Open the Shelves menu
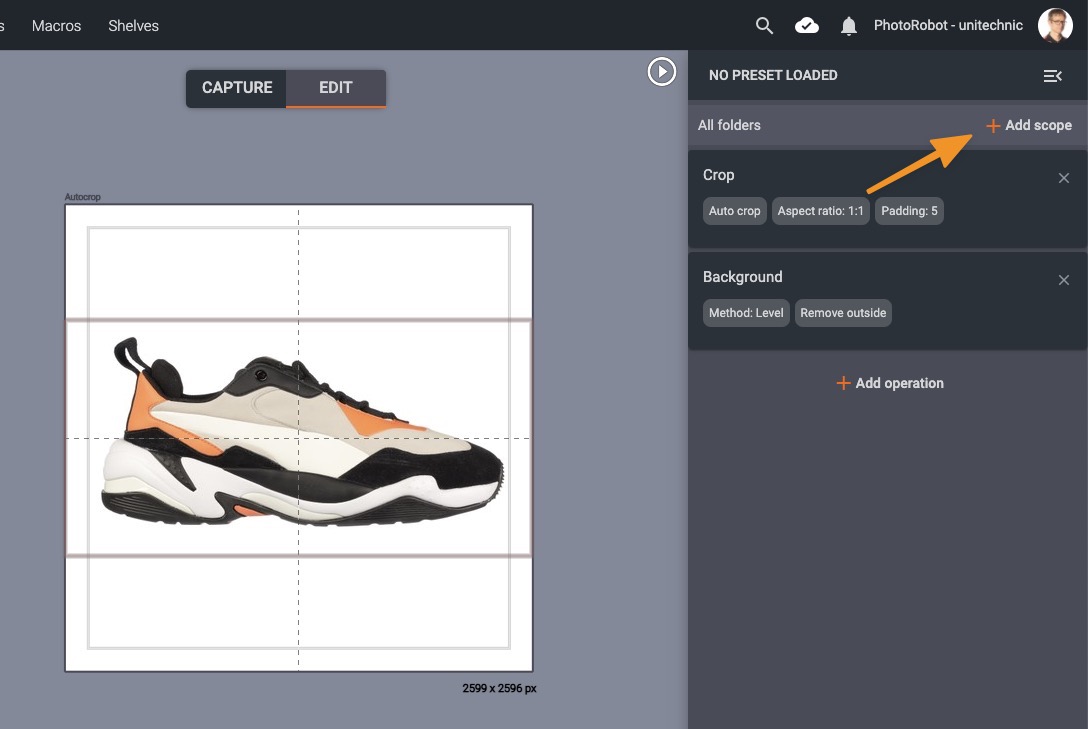This screenshot has height=729, width=1088. pyautogui.click(x=133, y=26)
